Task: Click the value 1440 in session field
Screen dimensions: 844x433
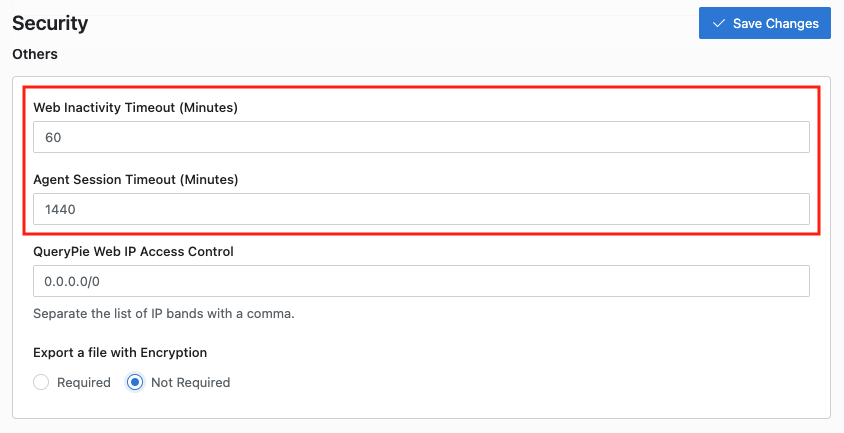Action: 60,209
